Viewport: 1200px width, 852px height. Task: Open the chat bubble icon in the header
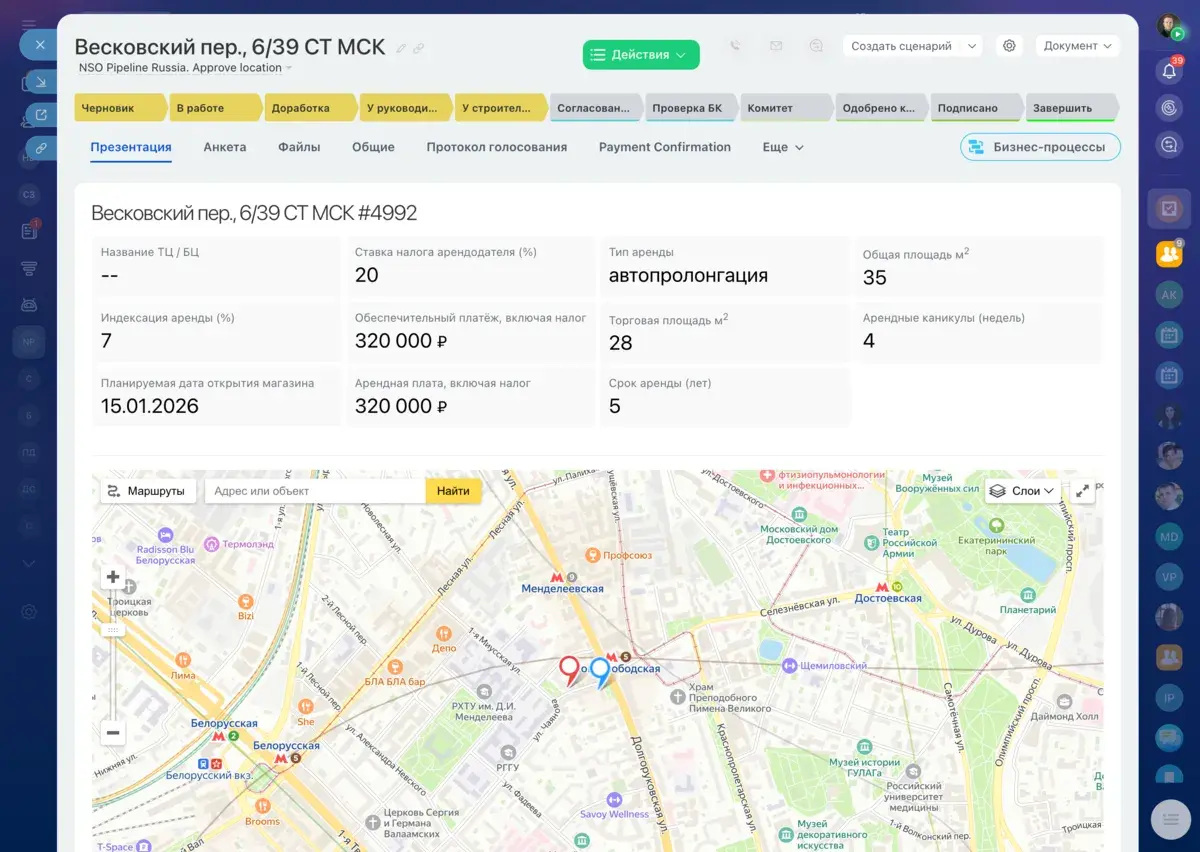click(817, 46)
